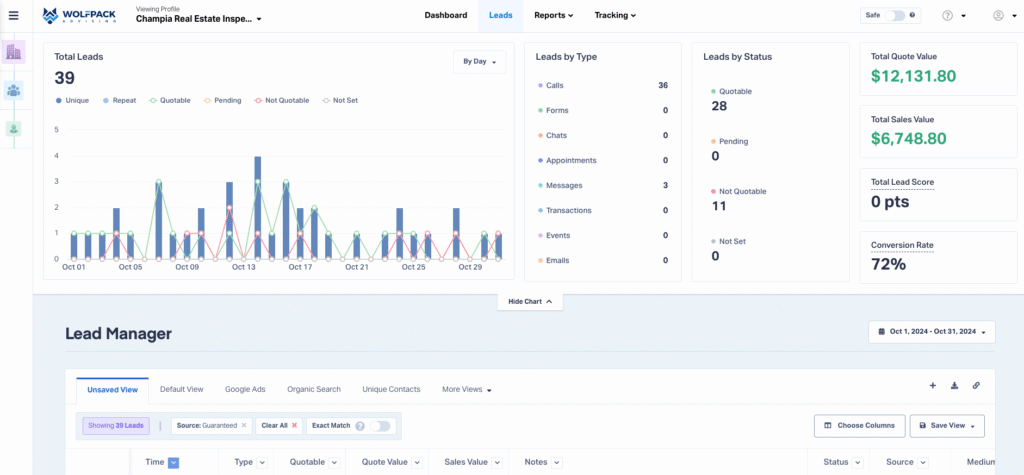Open the Notes column dropdown
The width and height of the screenshot is (1024, 475).
pos(556,463)
